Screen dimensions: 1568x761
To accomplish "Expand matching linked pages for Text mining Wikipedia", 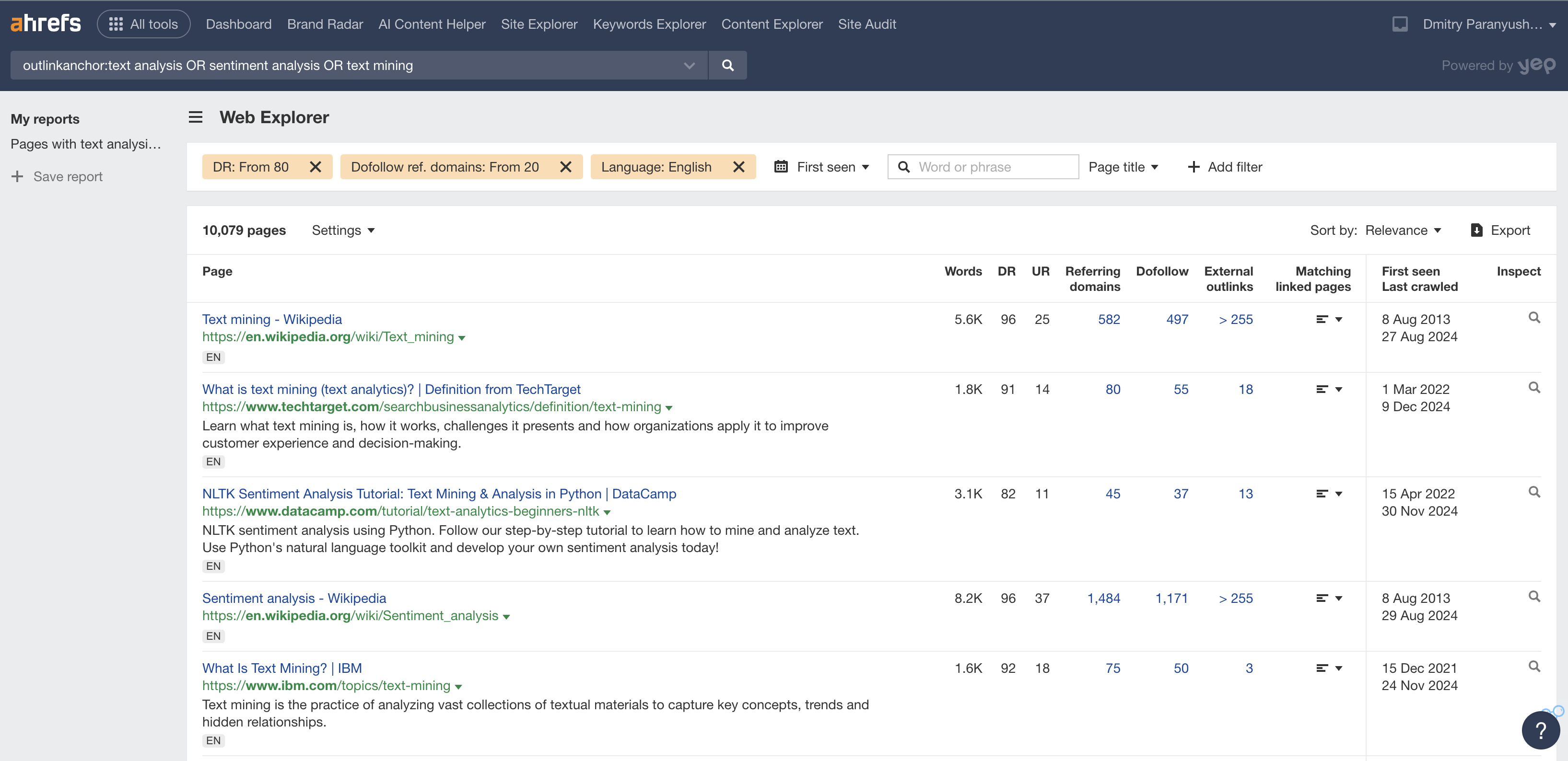I will point(1329,319).
